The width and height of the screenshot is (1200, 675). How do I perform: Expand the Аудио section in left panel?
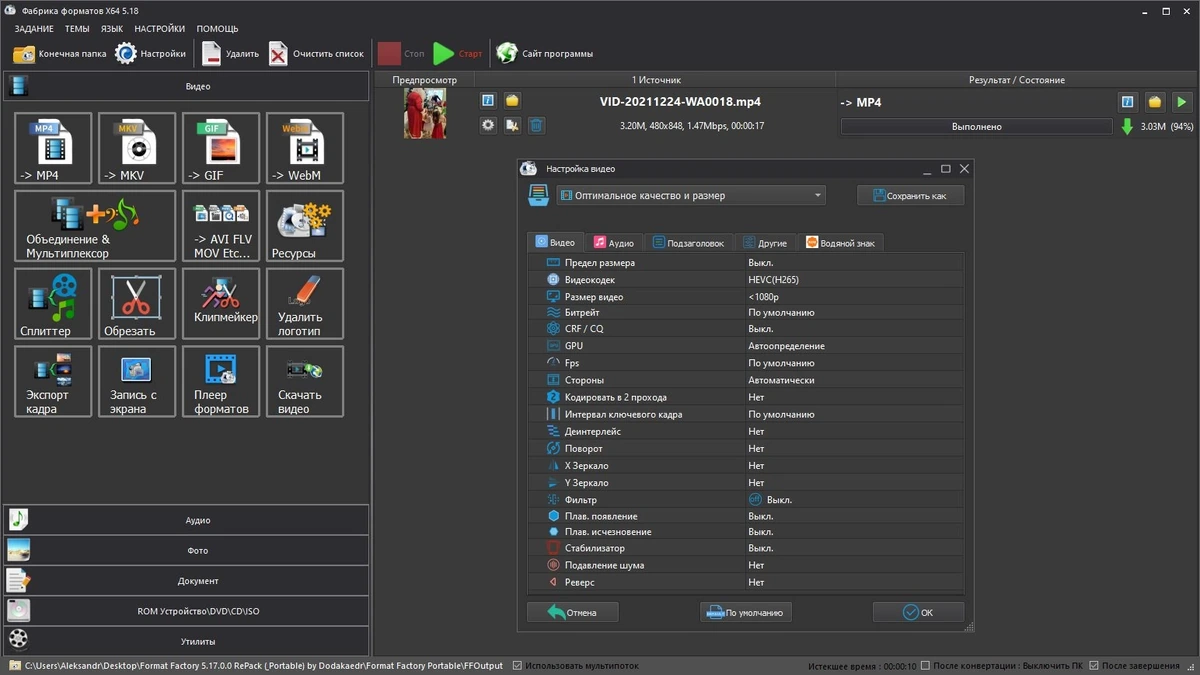(186, 520)
